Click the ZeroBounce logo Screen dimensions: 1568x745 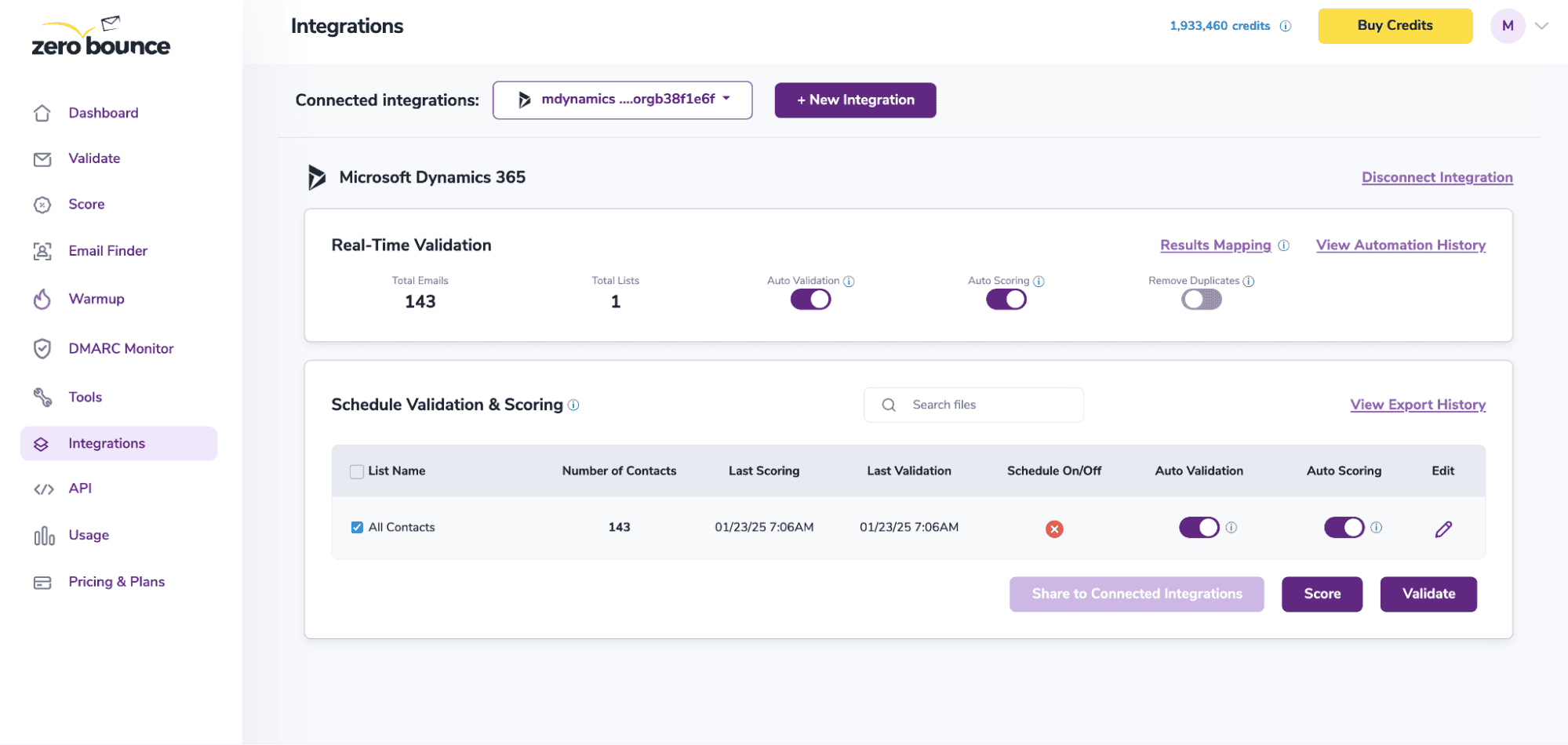tap(100, 35)
